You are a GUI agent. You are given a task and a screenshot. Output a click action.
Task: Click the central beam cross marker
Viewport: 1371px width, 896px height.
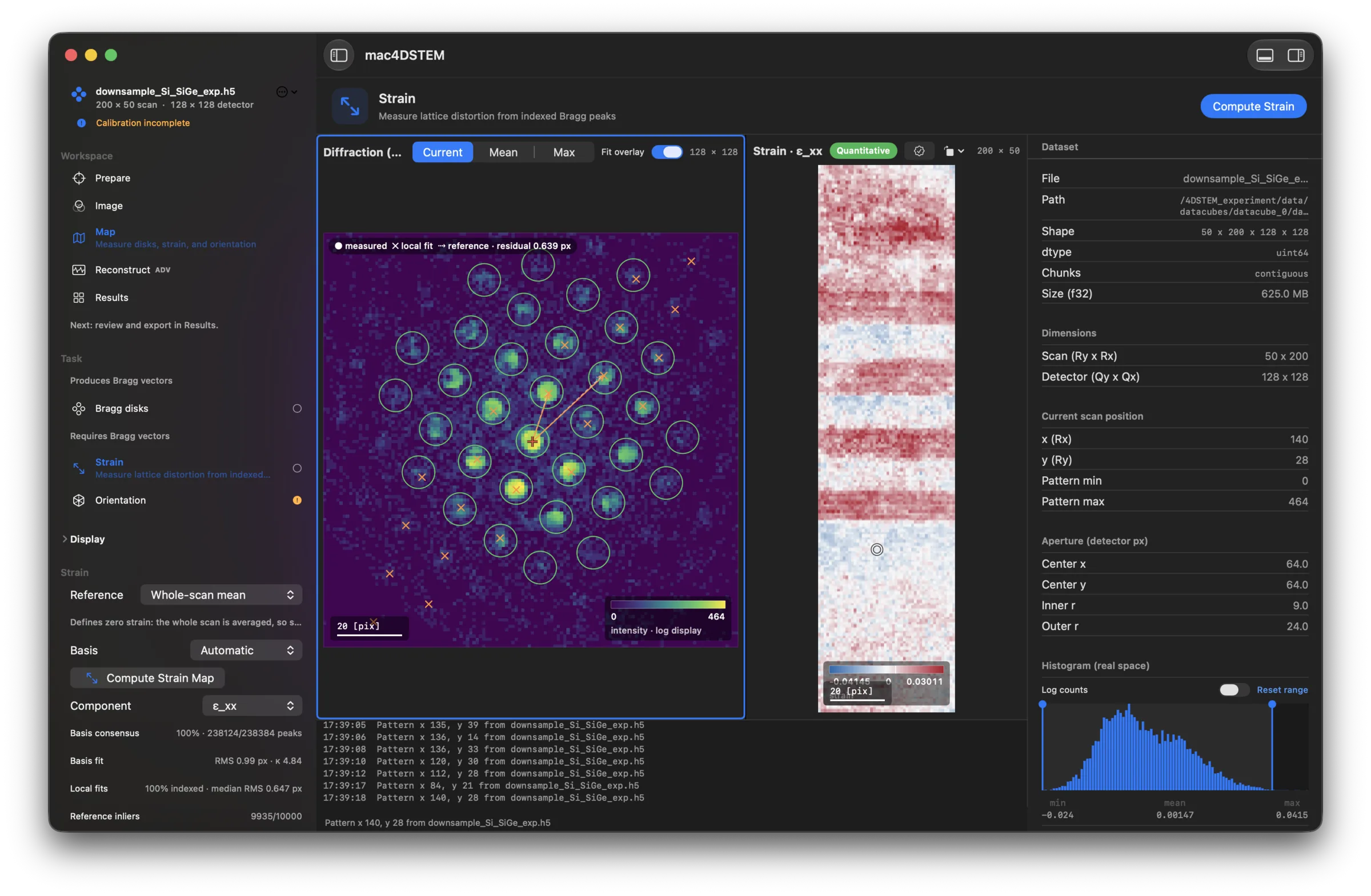click(532, 441)
